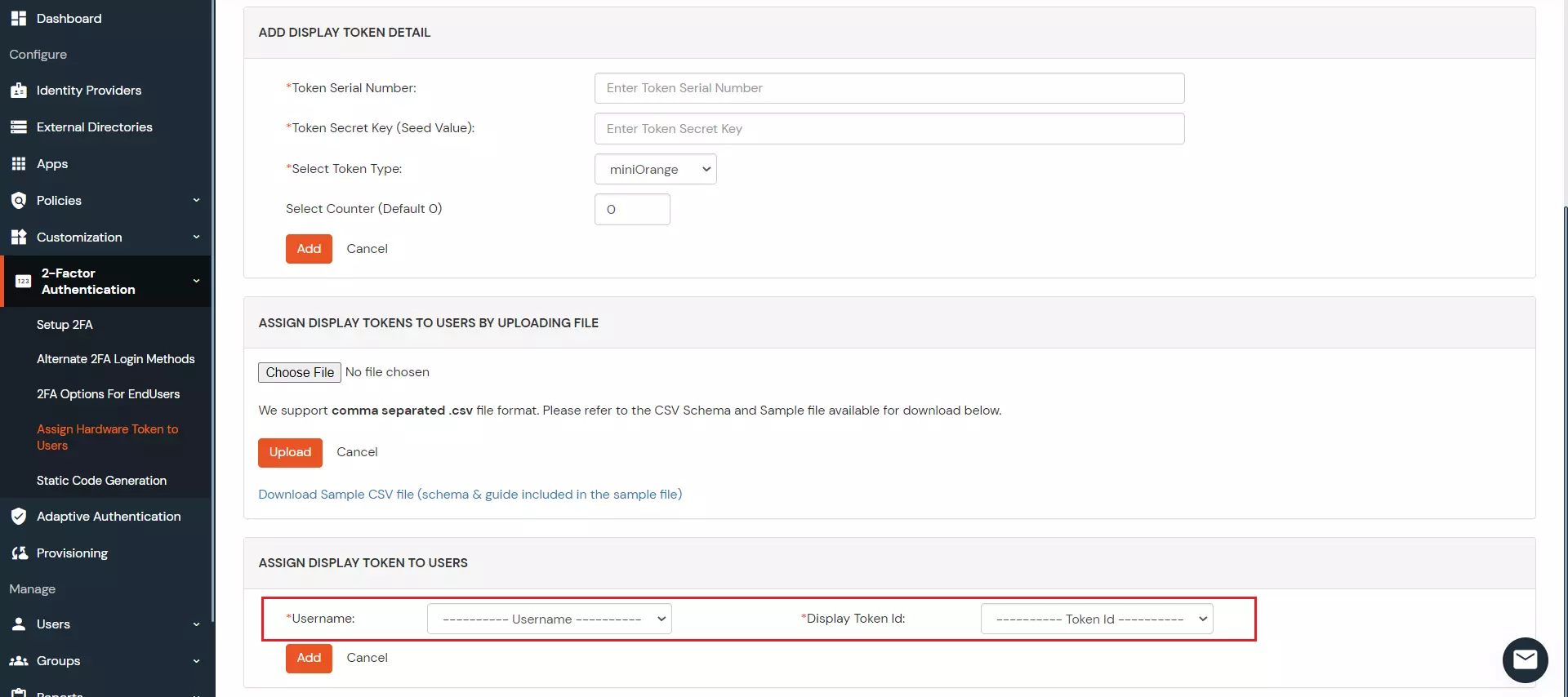Download the Sample CSV file link

470,495
